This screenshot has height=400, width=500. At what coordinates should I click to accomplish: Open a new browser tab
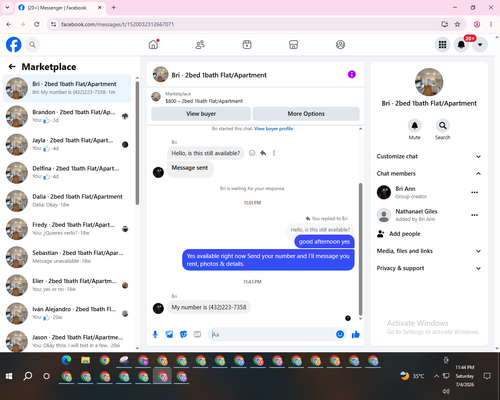click(114, 8)
